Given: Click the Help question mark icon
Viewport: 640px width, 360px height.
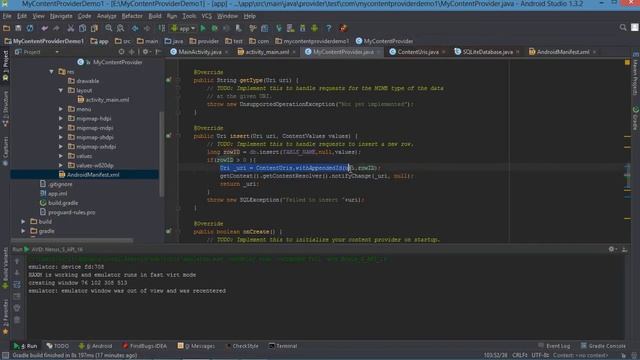Looking at the screenshot, I should 329,28.
